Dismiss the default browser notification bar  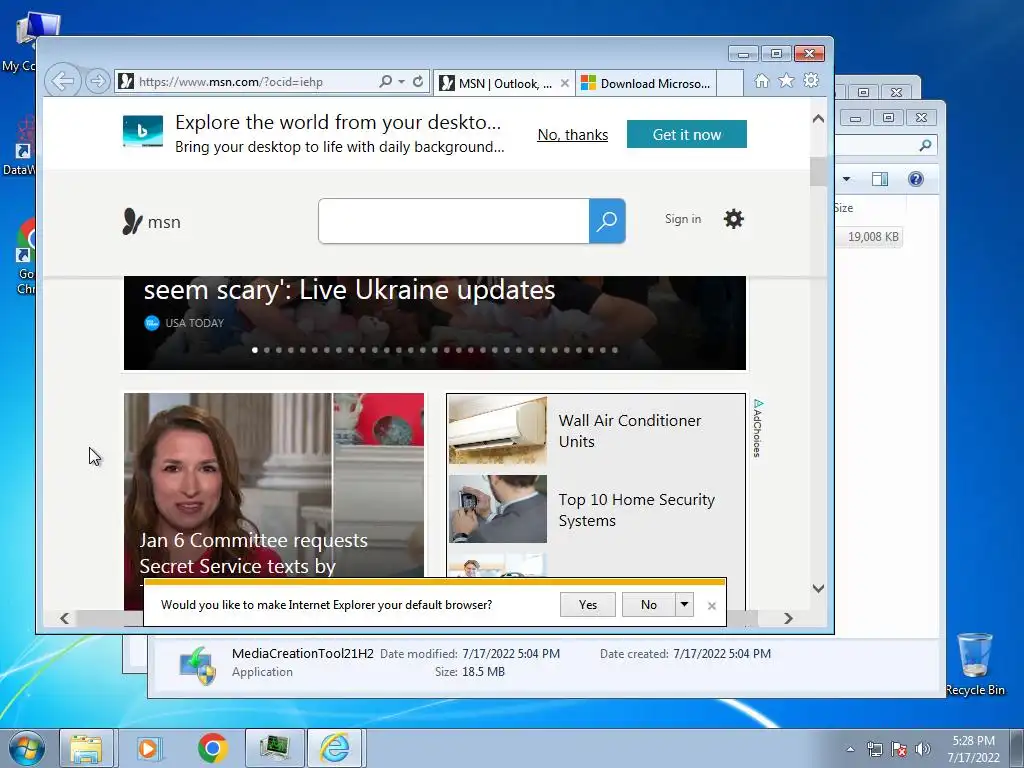coord(712,606)
